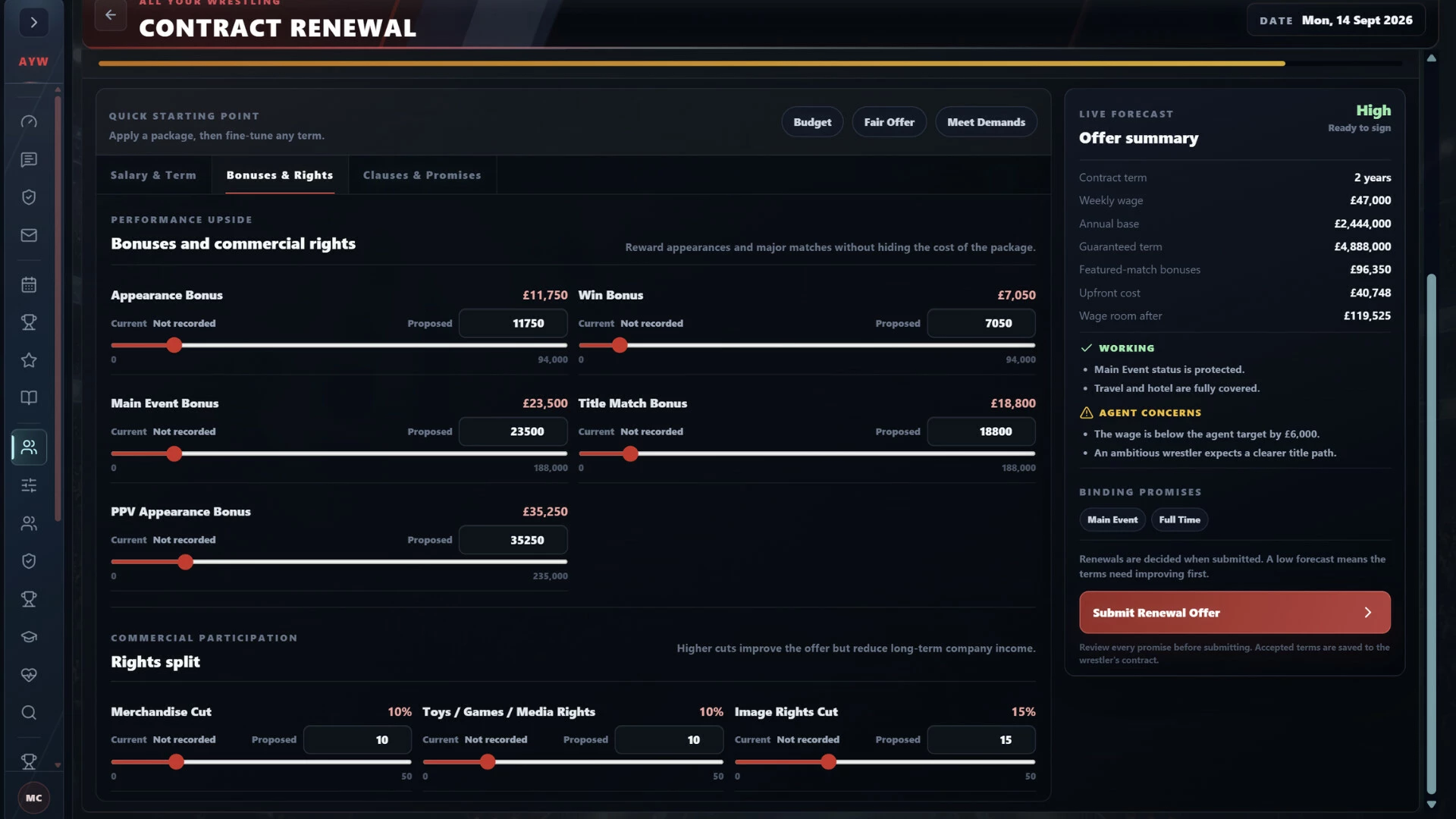
Task: Go back using the arrow icon
Action: pyautogui.click(x=111, y=14)
